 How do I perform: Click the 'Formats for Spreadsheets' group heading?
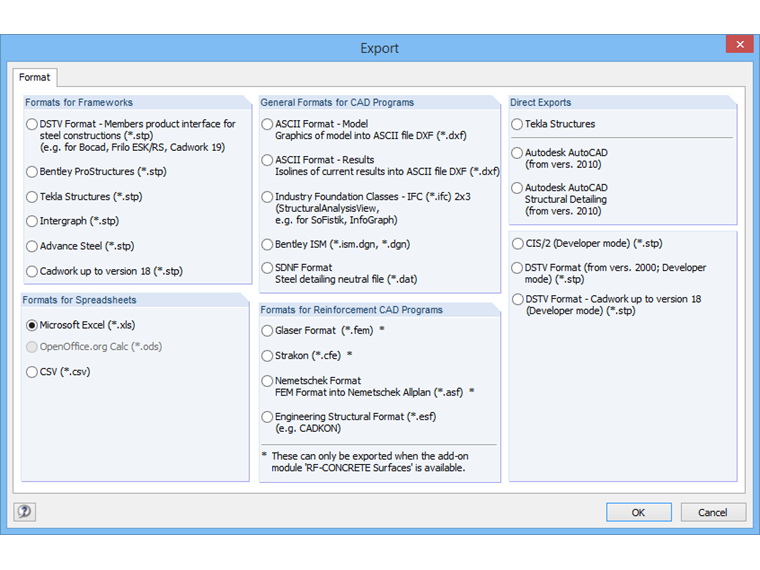79,300
